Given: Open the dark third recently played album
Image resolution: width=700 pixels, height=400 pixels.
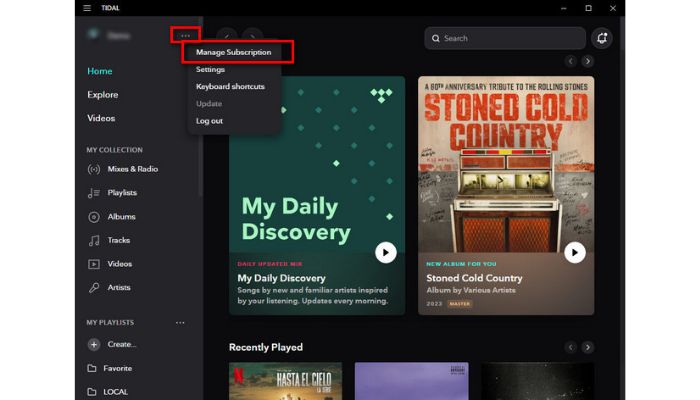Looking at the screenshot, I should [538, 381].
